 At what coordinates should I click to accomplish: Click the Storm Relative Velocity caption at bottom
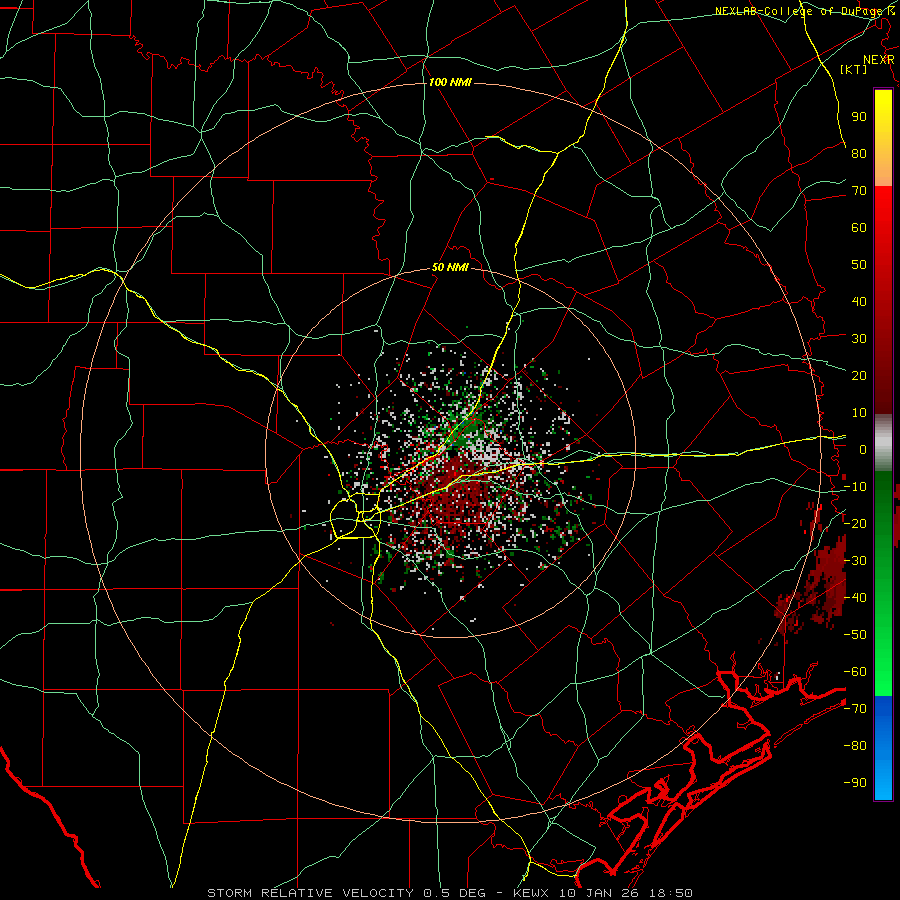[x=449, y=893]
